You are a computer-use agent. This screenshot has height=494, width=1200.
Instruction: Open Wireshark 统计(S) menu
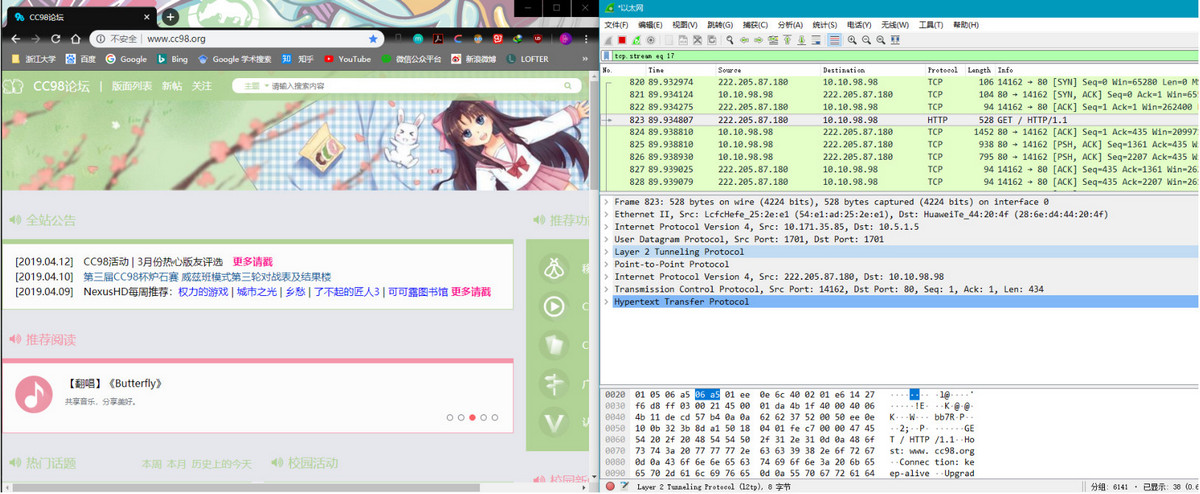825,24
